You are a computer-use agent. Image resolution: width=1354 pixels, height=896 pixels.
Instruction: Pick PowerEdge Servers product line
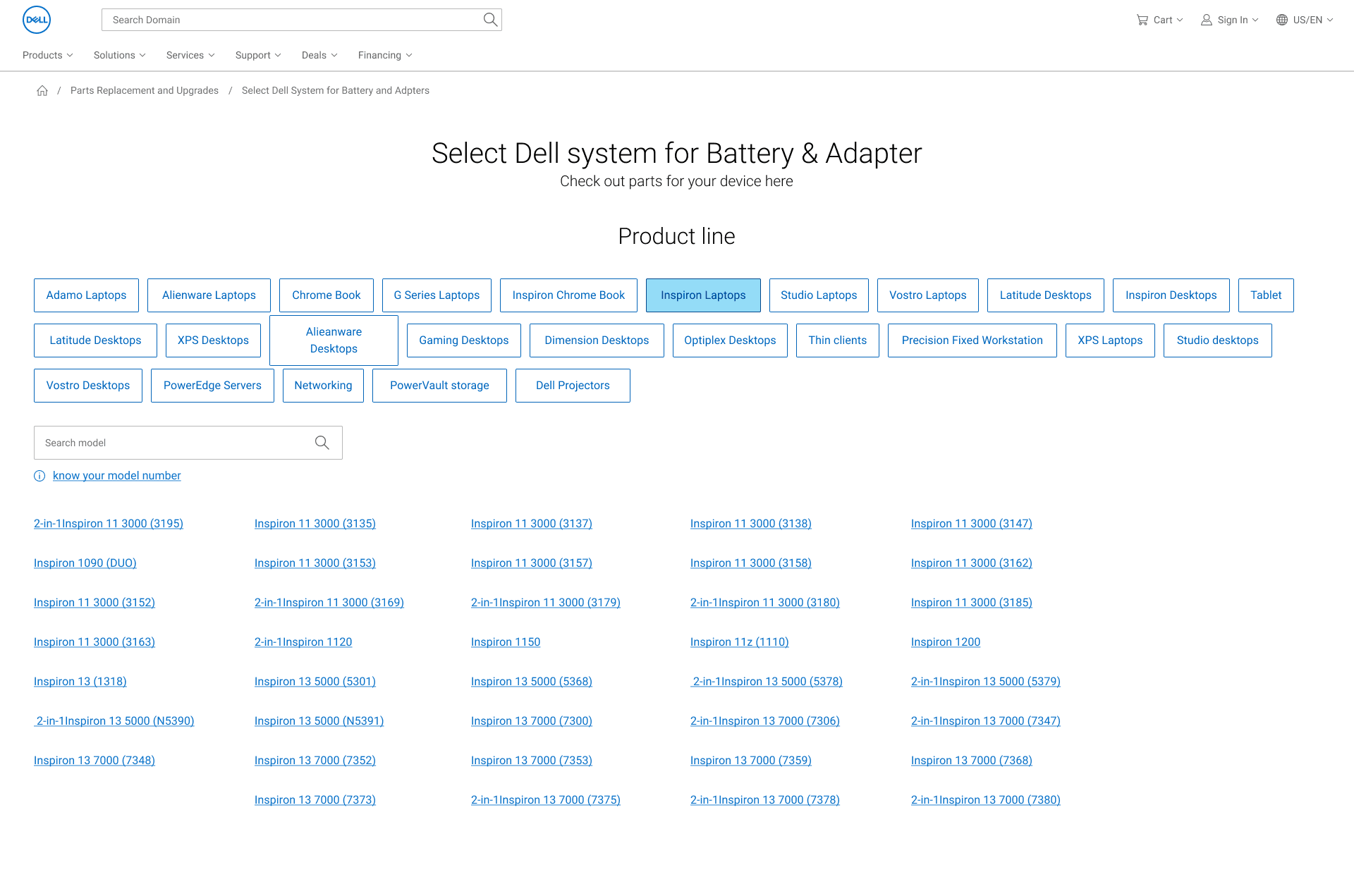(212, 386)
